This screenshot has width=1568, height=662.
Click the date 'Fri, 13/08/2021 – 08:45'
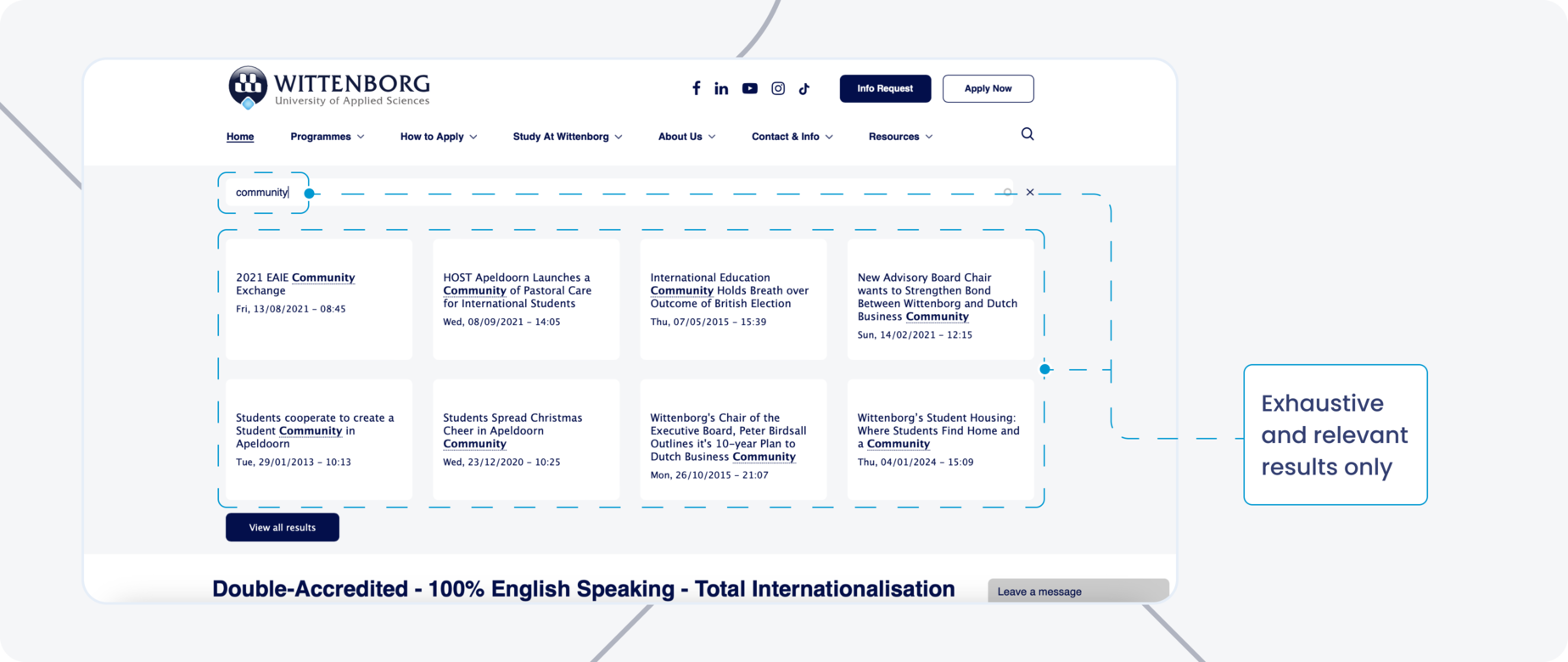pyautogui.click(x=291, y=309)
